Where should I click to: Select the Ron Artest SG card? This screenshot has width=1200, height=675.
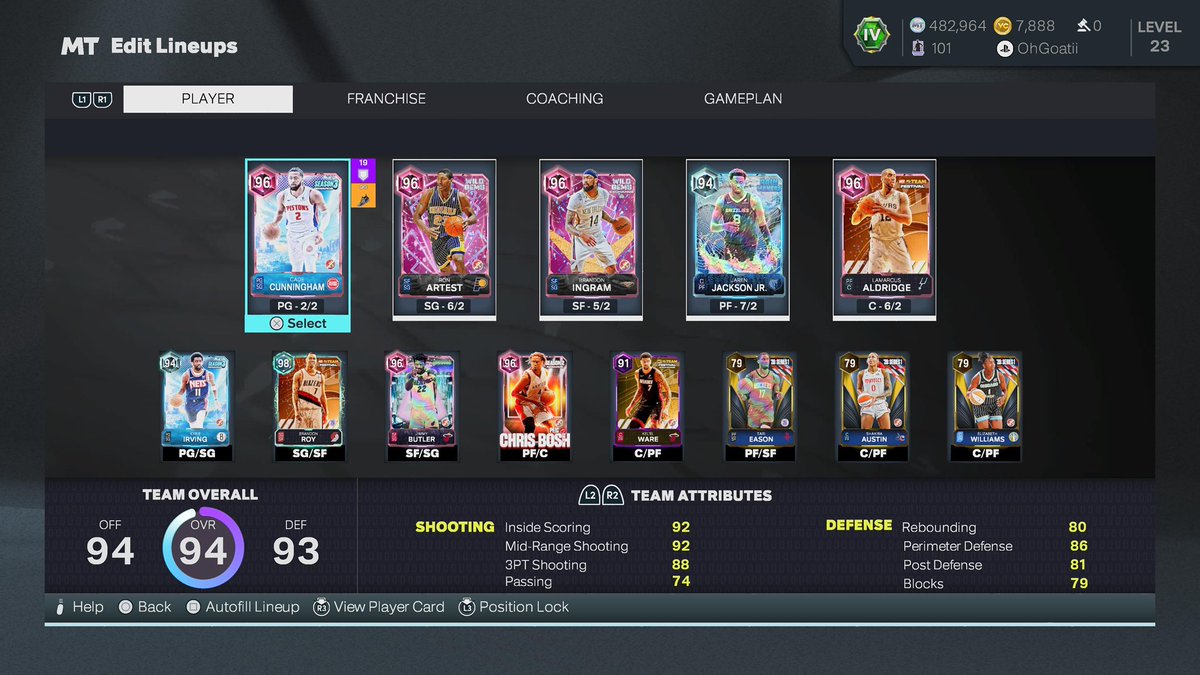444,238
